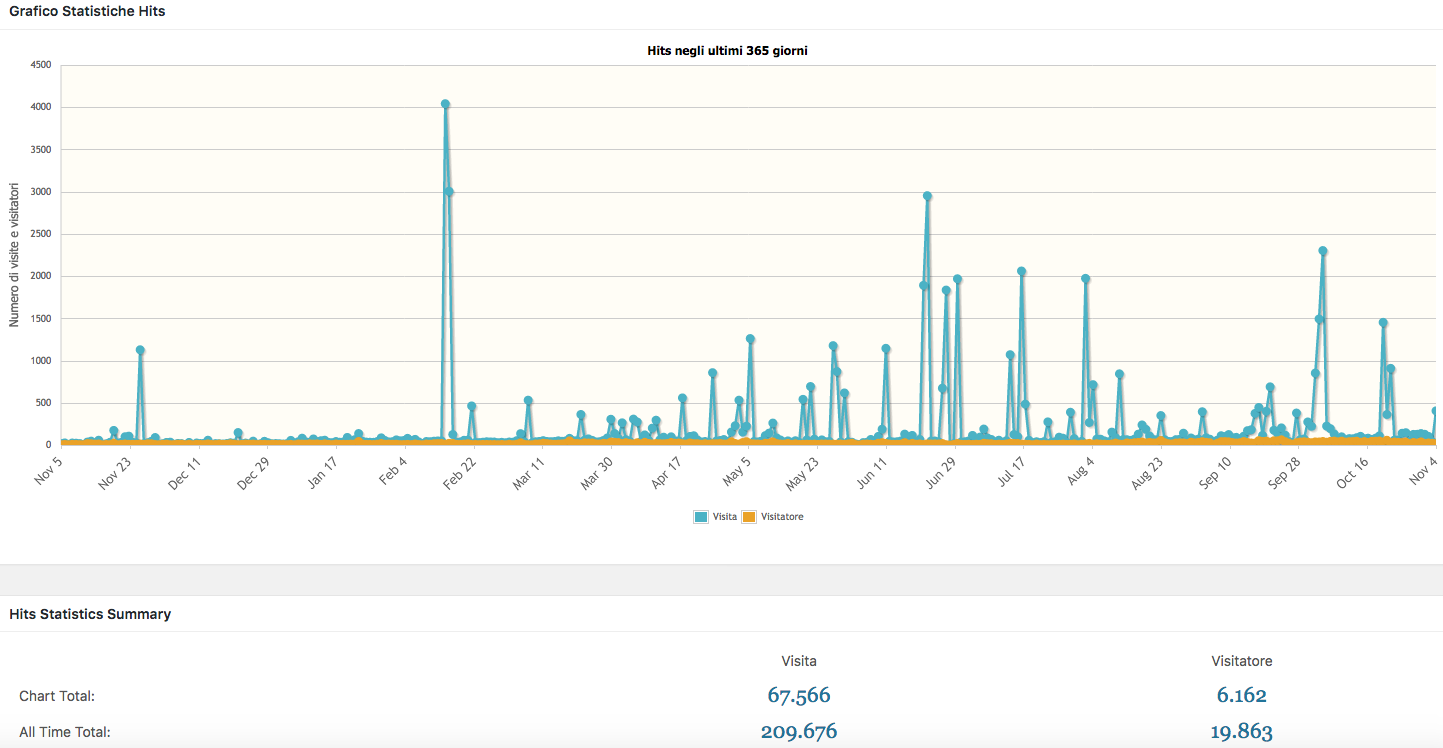
Task: Collapse the Grafico Statistiche Hits panel header
Action: tap(87, 12)
